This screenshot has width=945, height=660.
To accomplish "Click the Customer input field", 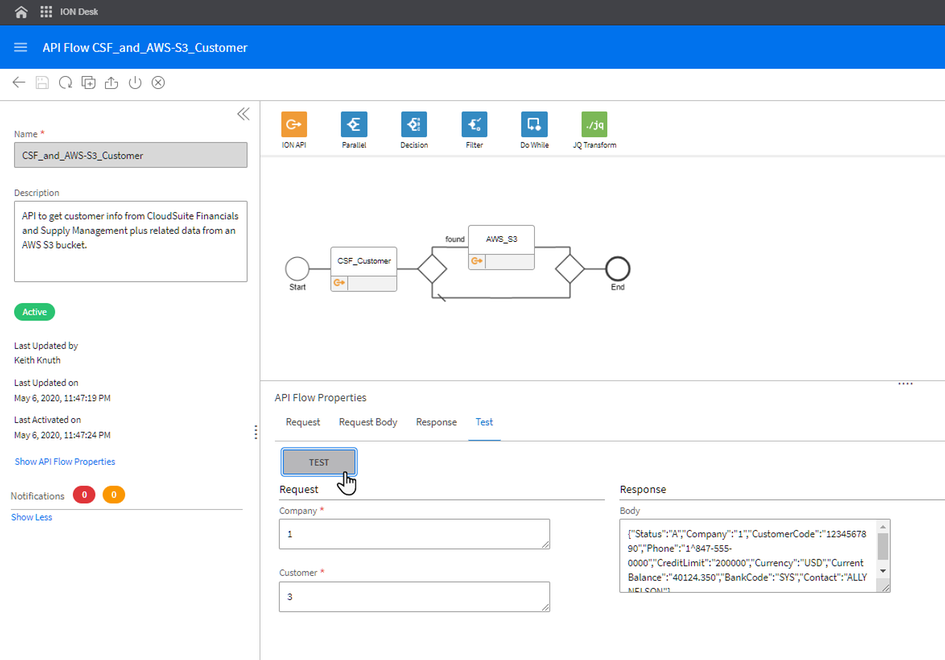I will [x=413, y=596].
